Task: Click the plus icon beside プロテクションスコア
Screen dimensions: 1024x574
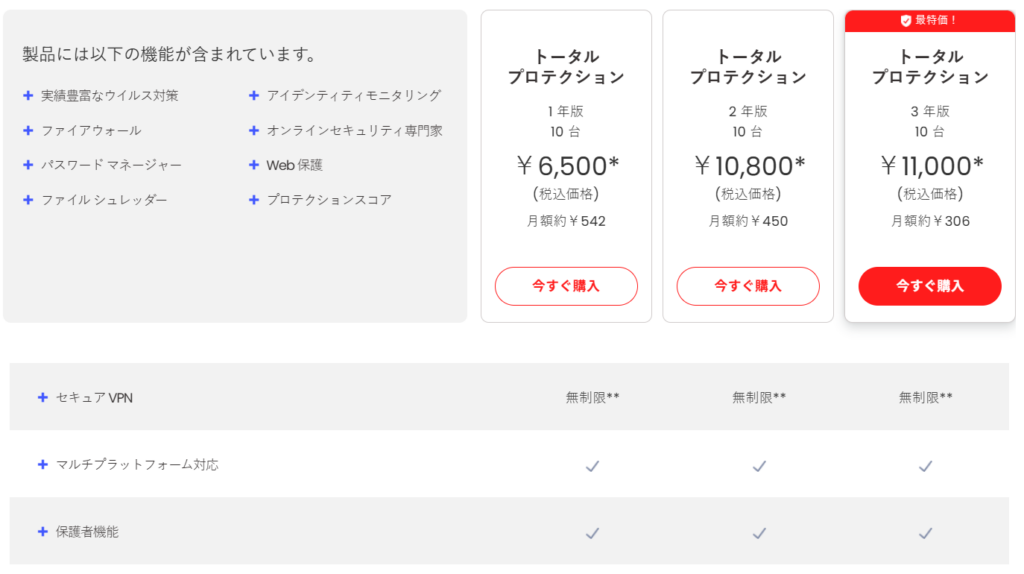Action: click(254, 200)
